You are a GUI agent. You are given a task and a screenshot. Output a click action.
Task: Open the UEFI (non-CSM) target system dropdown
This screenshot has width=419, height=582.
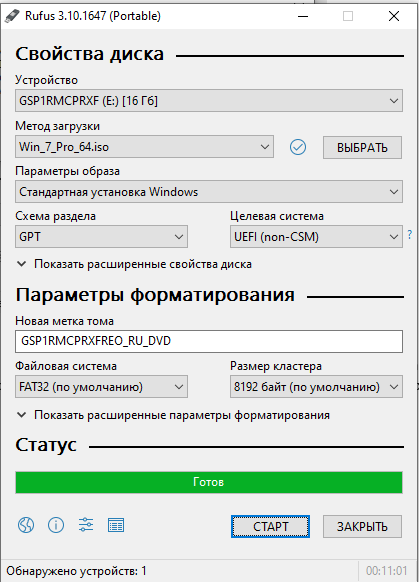pyautogui.click(x=316, y=237)
